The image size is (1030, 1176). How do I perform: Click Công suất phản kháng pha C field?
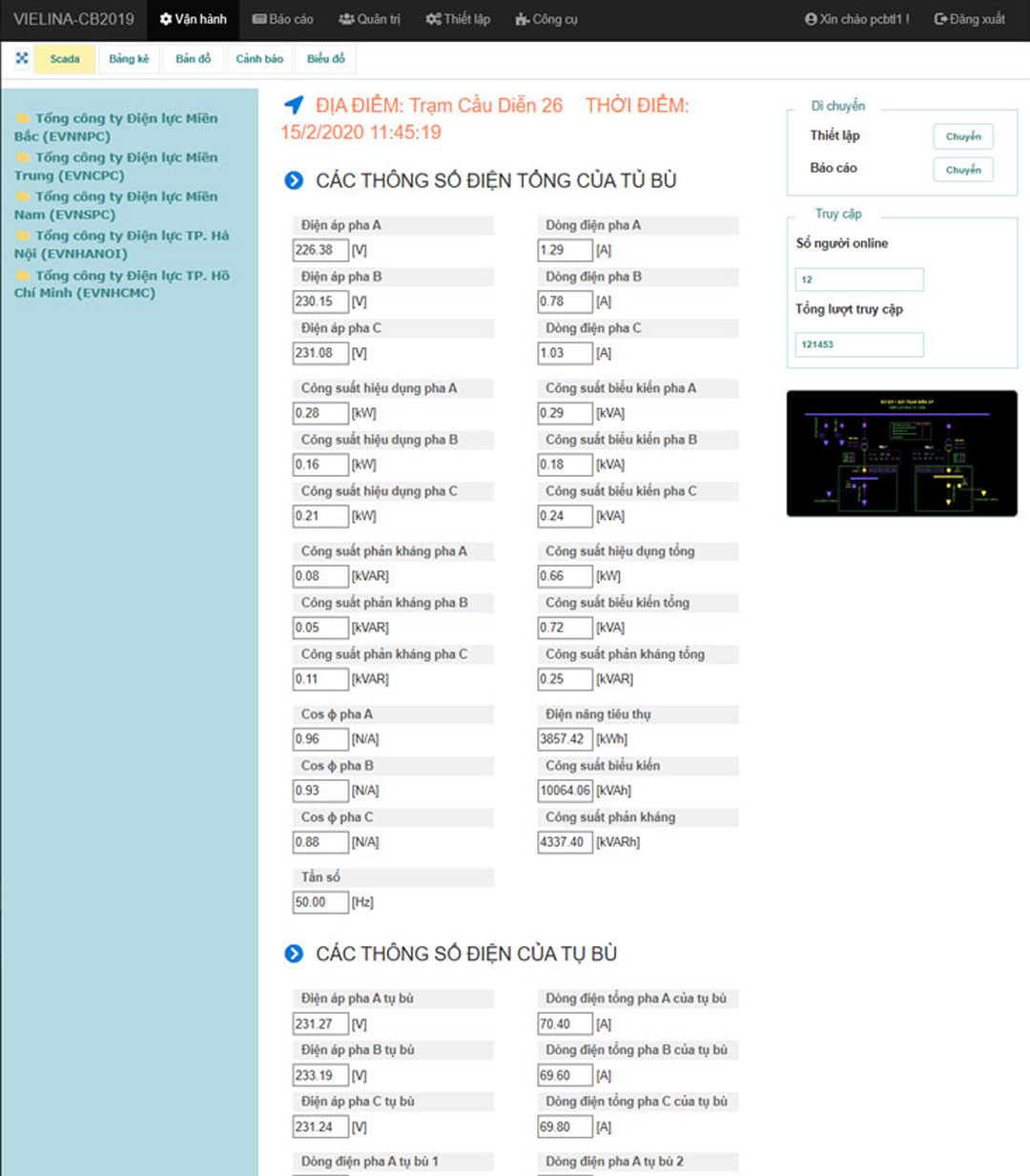pos(320,679)
